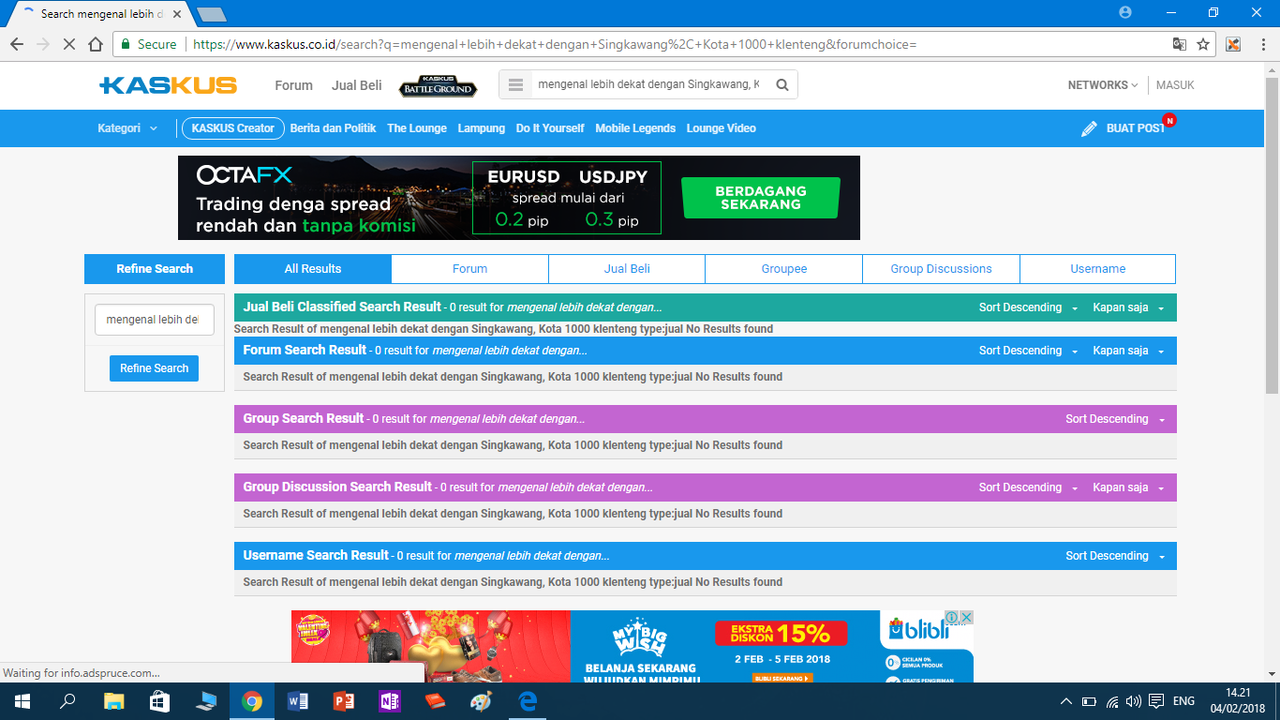Image resolution: width=1280 pixels, height=720 pixels.
Task: Click the volume icon in system tray
Action: pos(1133,701)
